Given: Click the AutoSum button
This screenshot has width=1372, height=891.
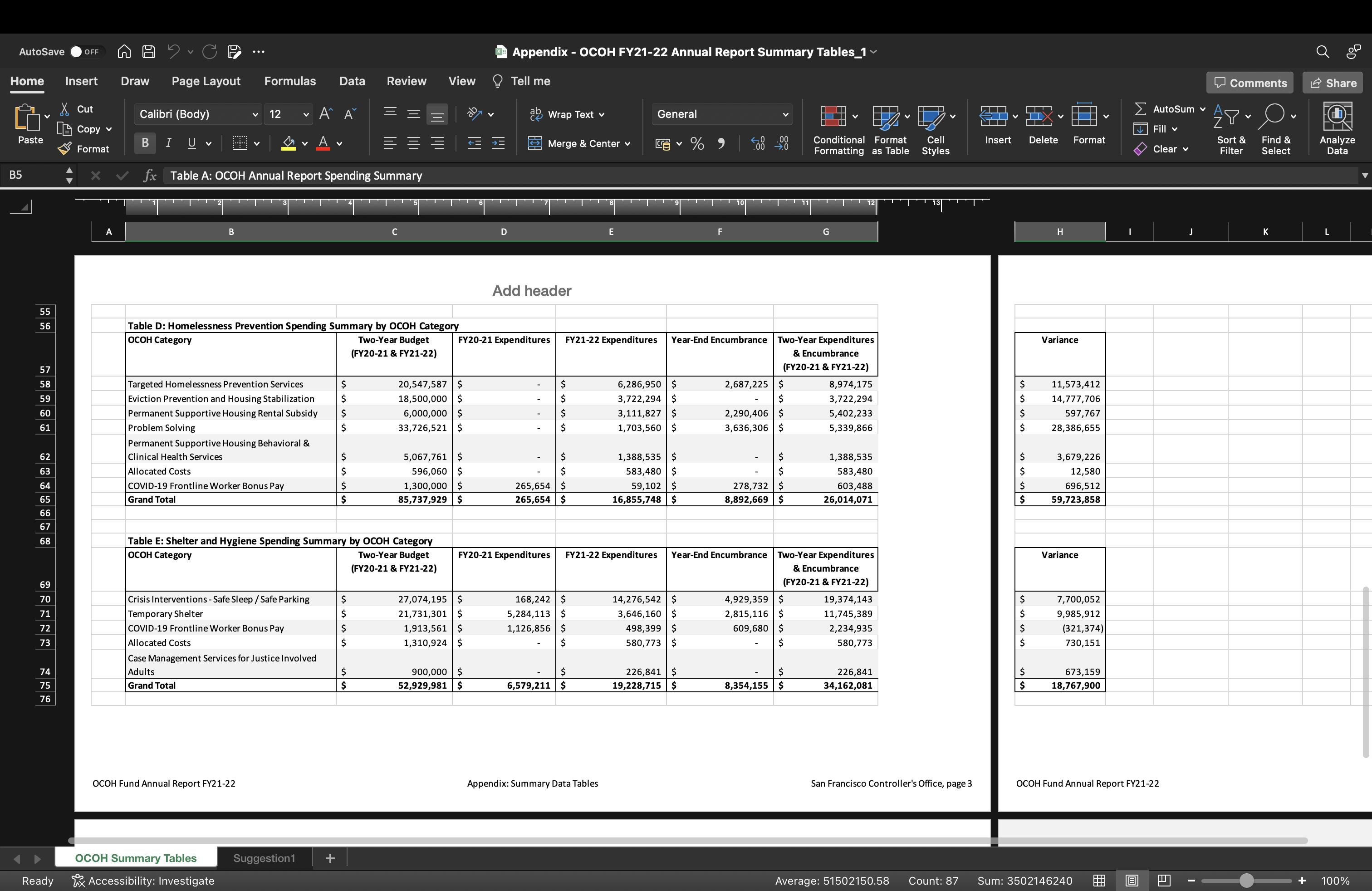Looking at the screenshot, I should (x=1168, y=108).
